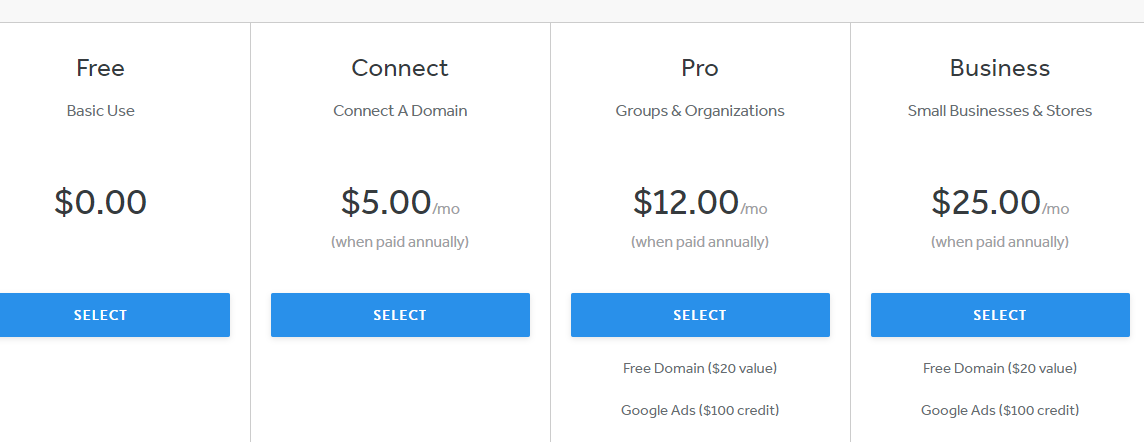Click the Free plan heading

101,68
